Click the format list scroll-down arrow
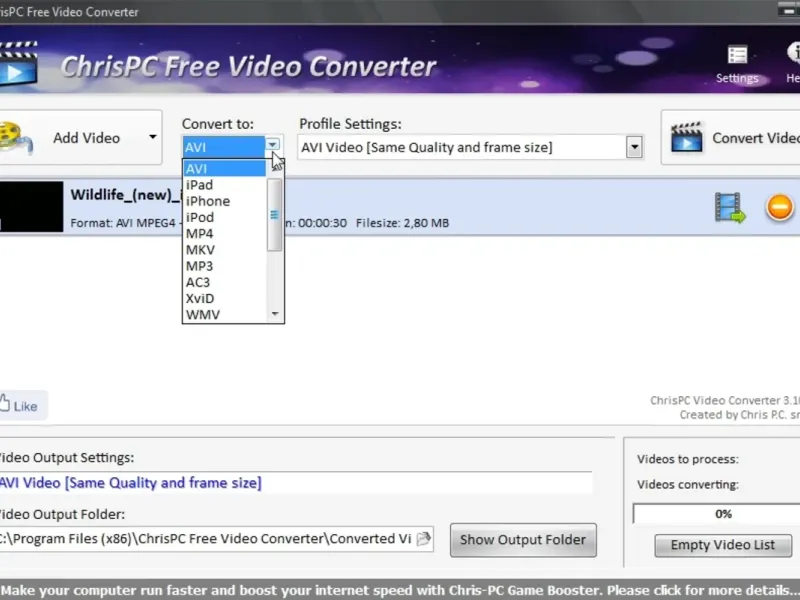 point(275,314)
